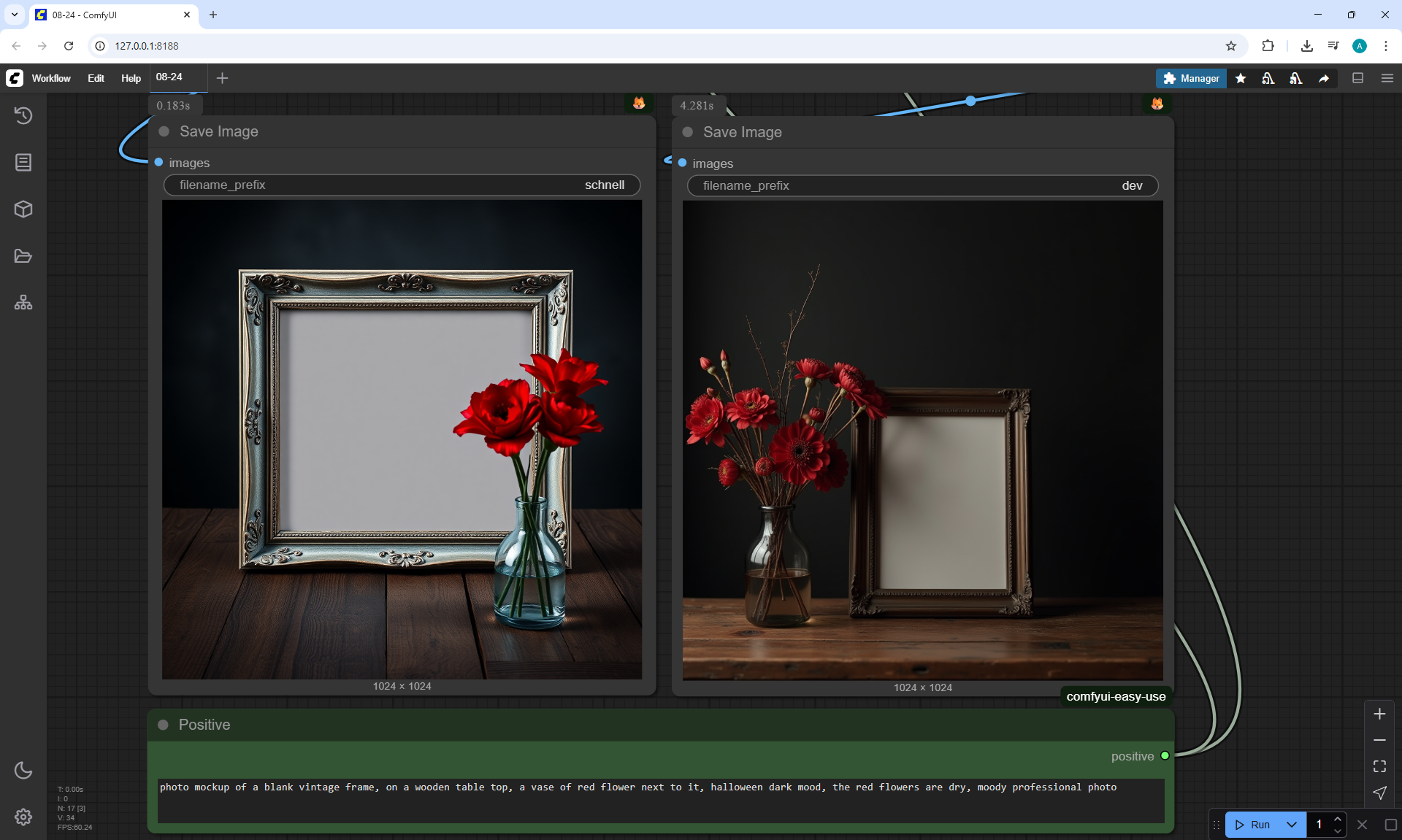Click the fit view icon
Viewport: 1402px width, 840px height.
coord(1379,766)
